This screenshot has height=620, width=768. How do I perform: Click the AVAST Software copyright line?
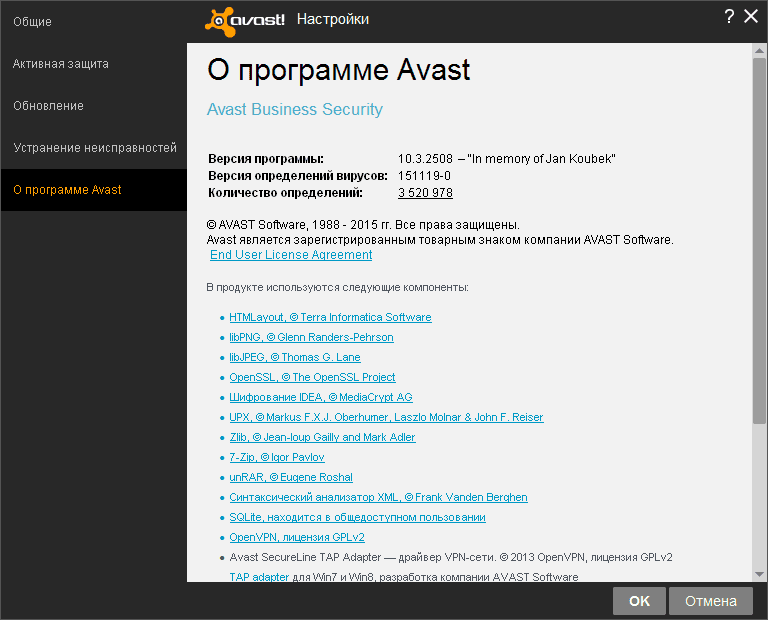click(x=363, y=225)
